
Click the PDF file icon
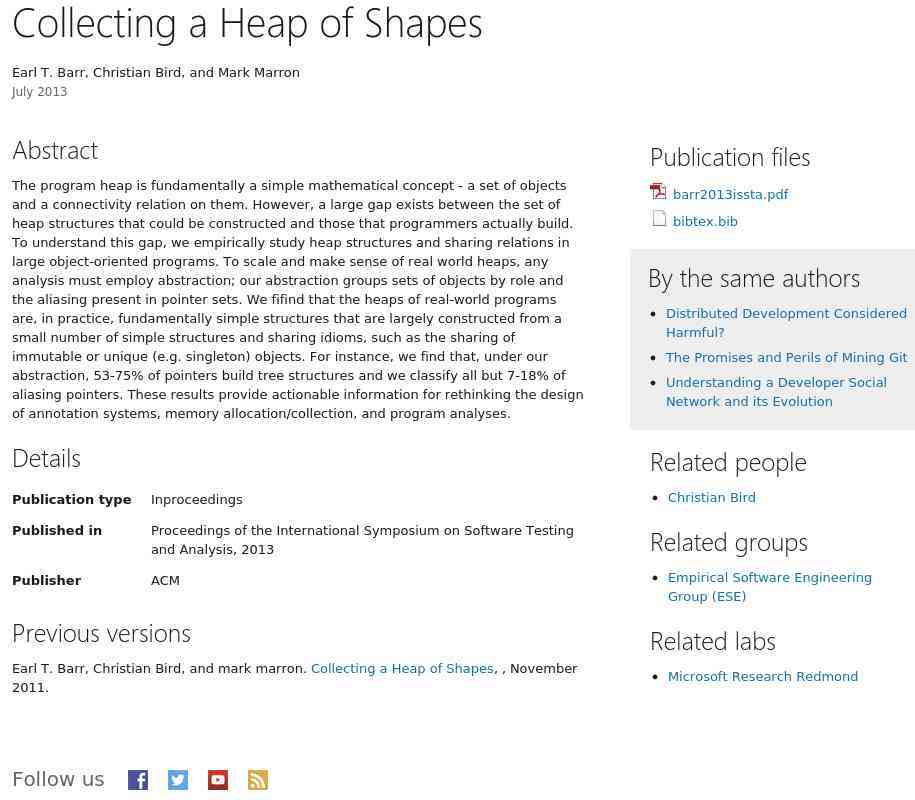[658, 192]
